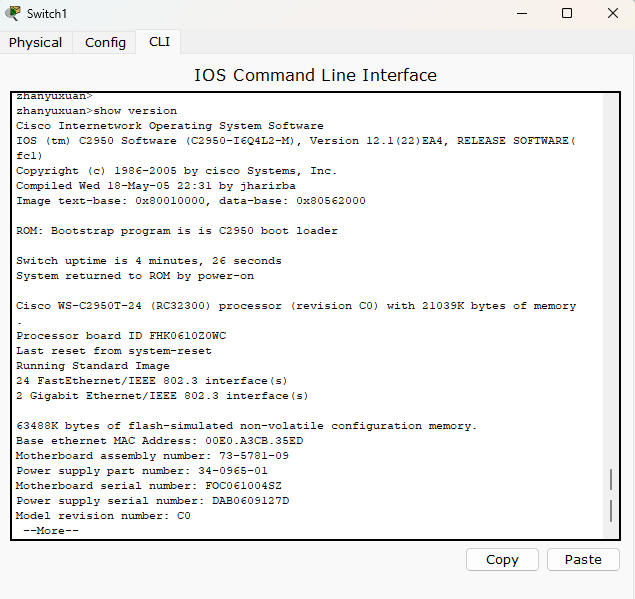
Task: Minimize the Switch1 window
Action: [x=522, y=13]
